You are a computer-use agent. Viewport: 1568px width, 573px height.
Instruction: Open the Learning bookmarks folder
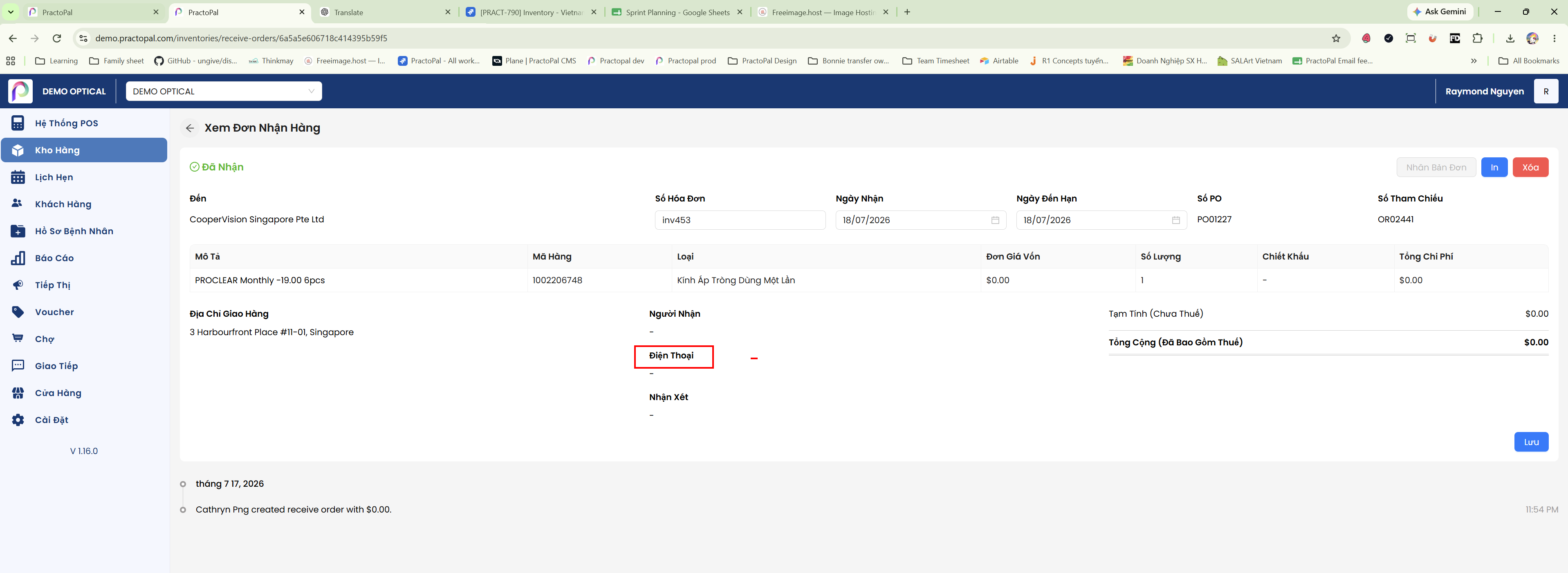[56, 61]
